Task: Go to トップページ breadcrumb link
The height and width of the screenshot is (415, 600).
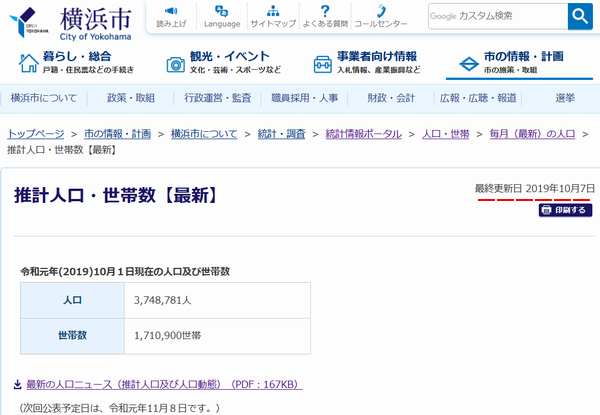Action: tap(36, 134)
